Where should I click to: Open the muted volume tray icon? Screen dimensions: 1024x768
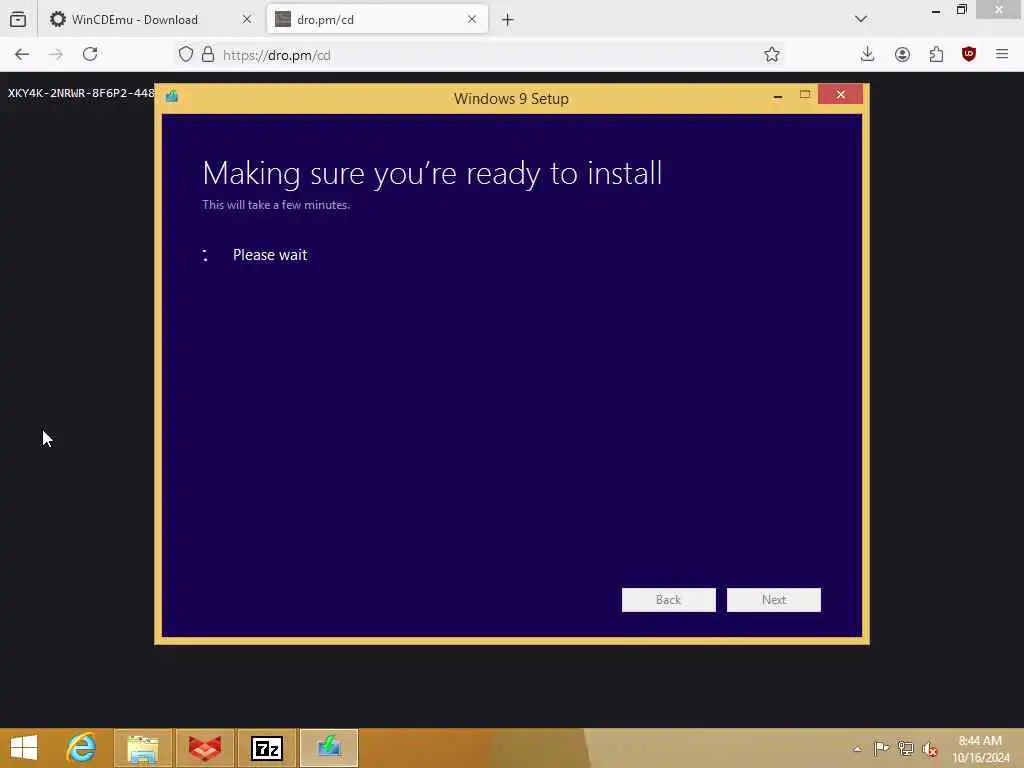tap(929, 749)
